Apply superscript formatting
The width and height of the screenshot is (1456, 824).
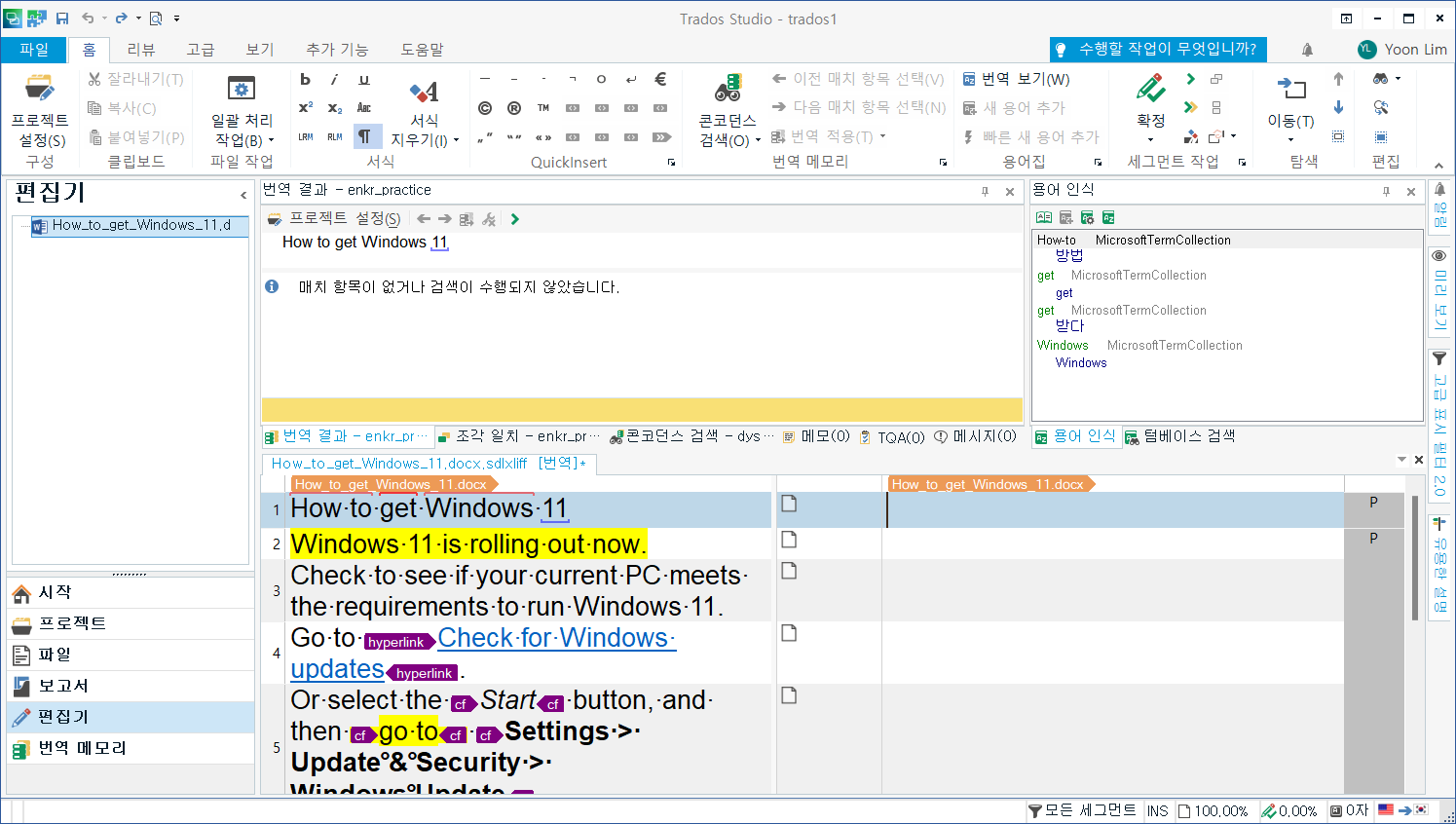pos(305,107)
